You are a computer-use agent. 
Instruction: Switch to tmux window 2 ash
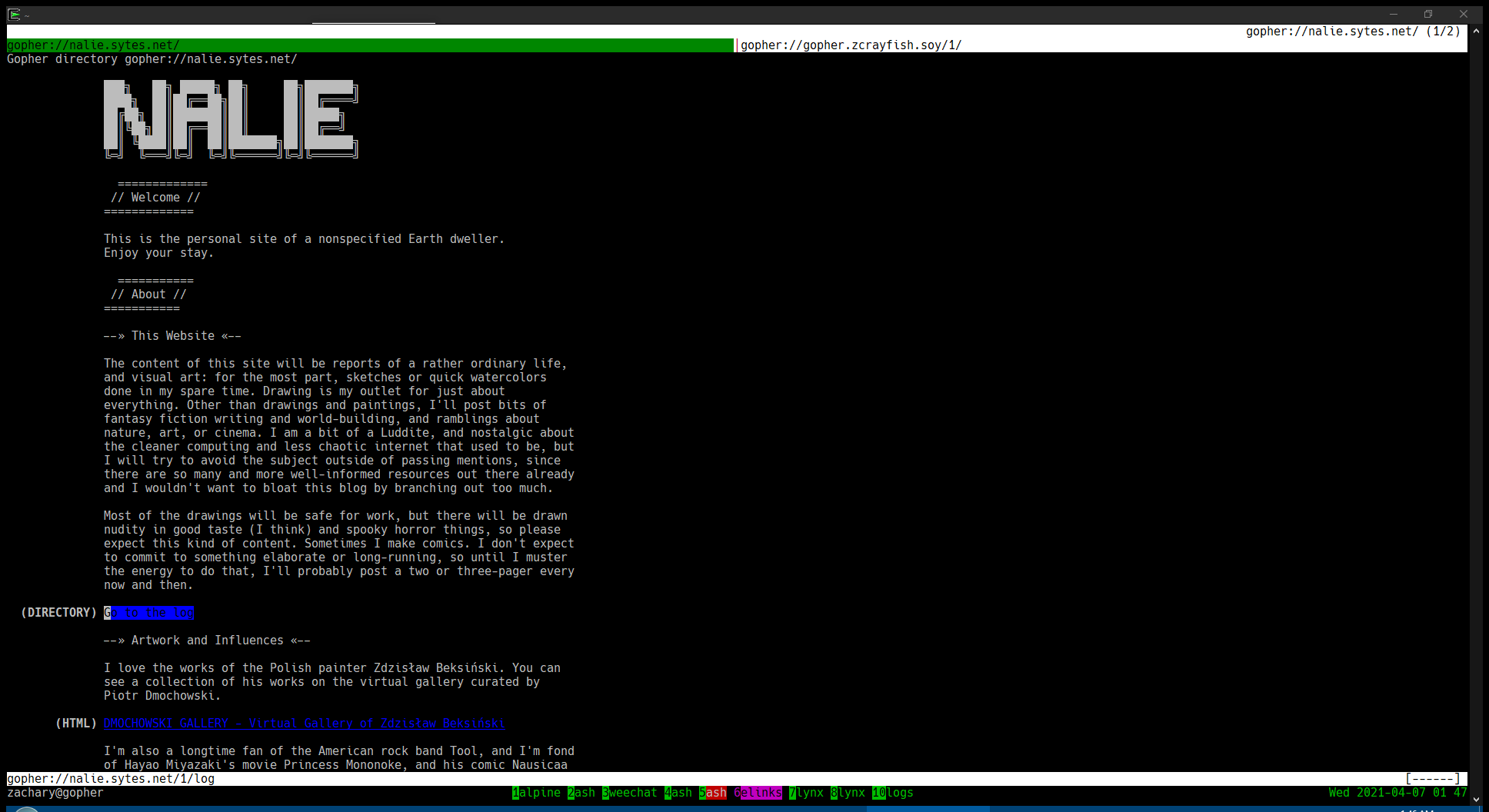pyautogui.click(x=581, y=793)
